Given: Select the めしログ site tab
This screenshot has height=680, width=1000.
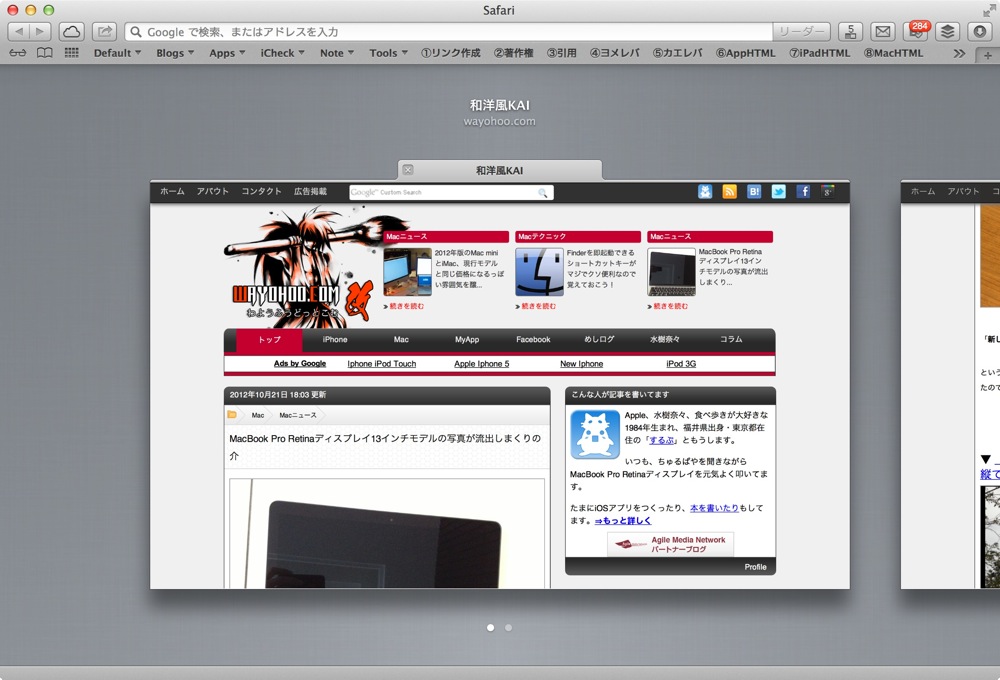Looking at the screenshot, I should pyautogui.click(x=599, y=339).
